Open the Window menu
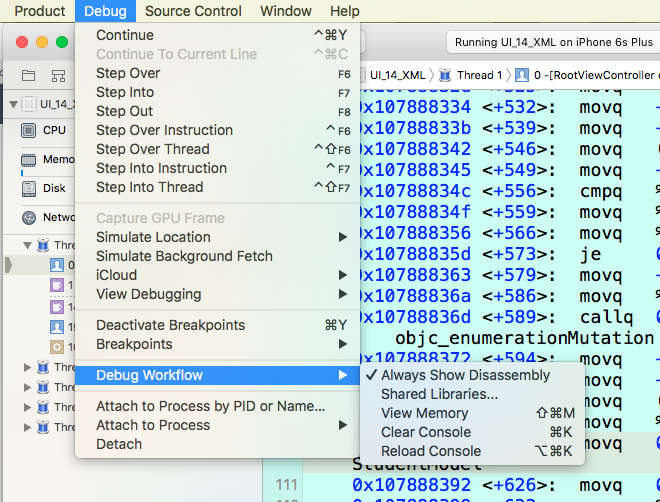 286,11
